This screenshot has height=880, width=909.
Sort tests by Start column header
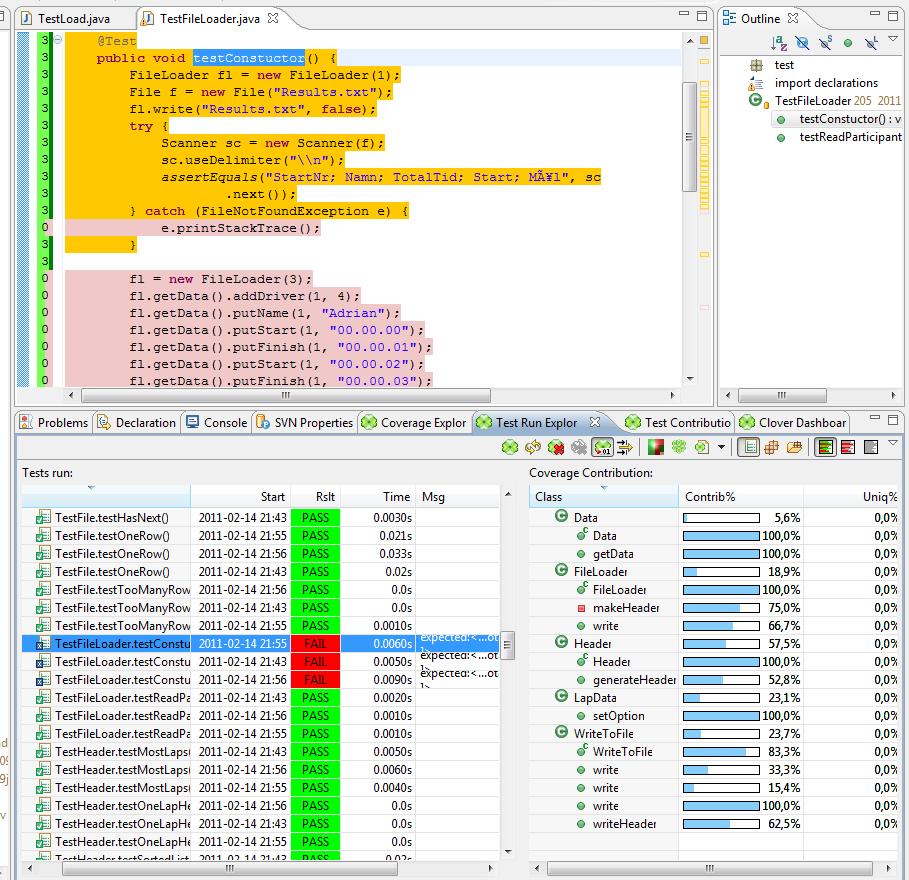tap(241, 497)
